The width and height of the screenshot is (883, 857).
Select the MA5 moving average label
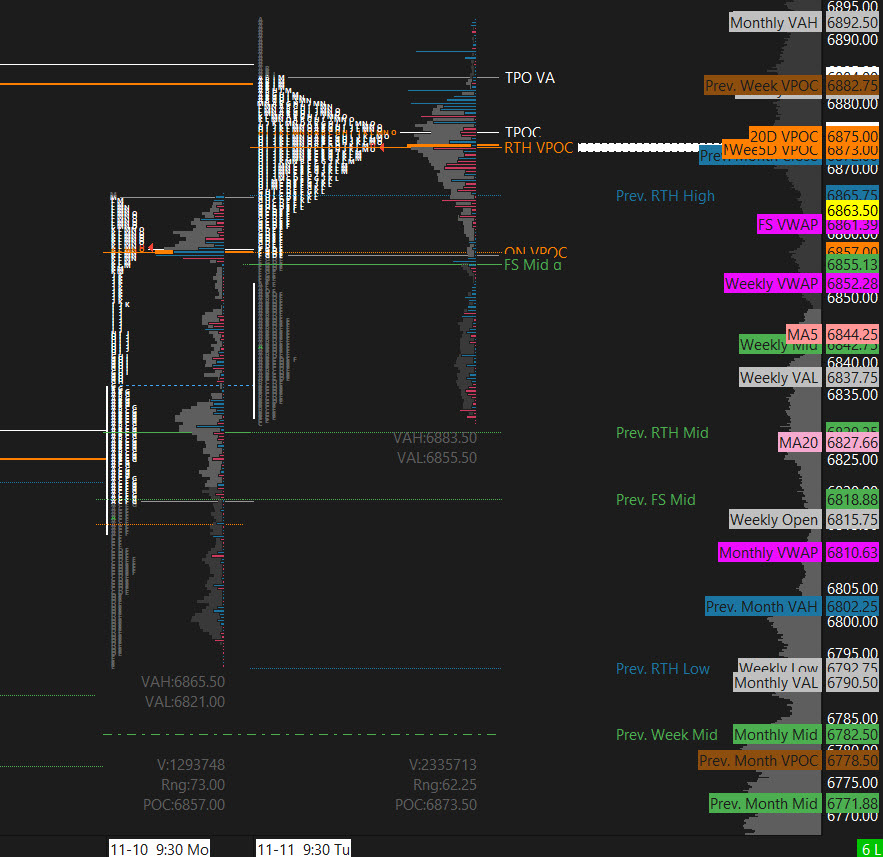pos(804,334)
